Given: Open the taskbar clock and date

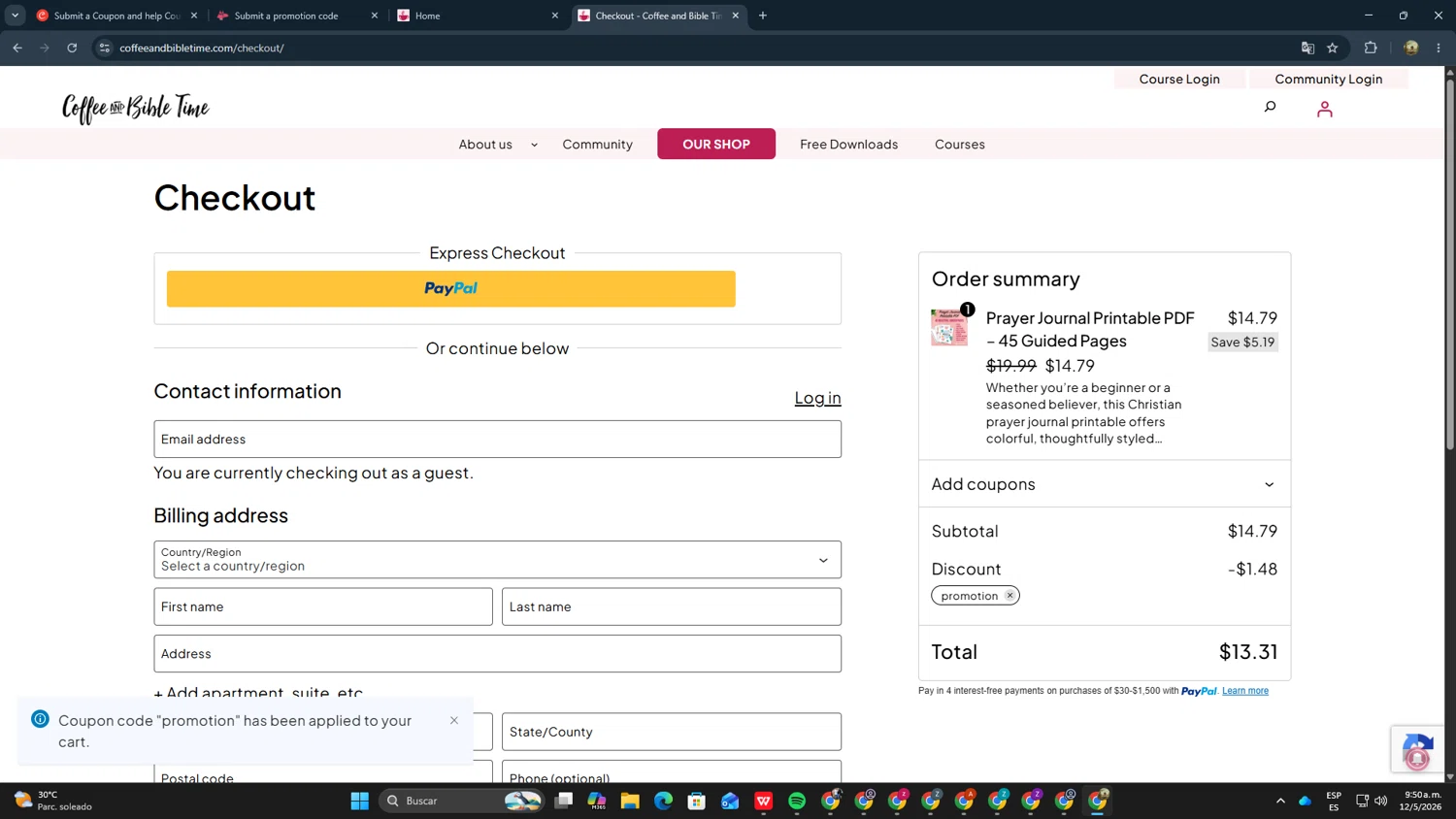Looking at the screenshot, I should click(x=1421, y=801).
